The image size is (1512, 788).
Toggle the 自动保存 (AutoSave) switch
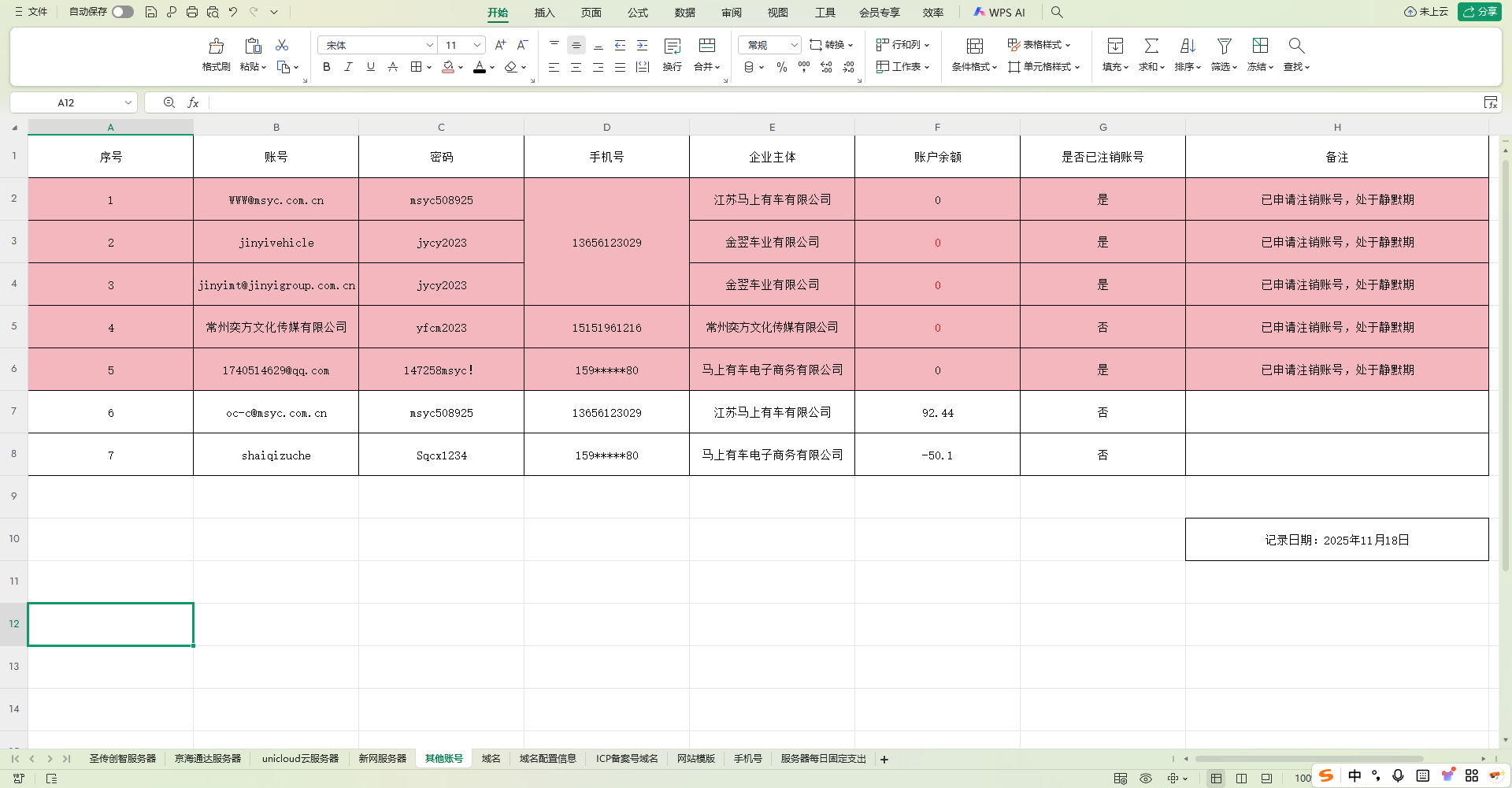pyautogui.click(x=122, y=12)
